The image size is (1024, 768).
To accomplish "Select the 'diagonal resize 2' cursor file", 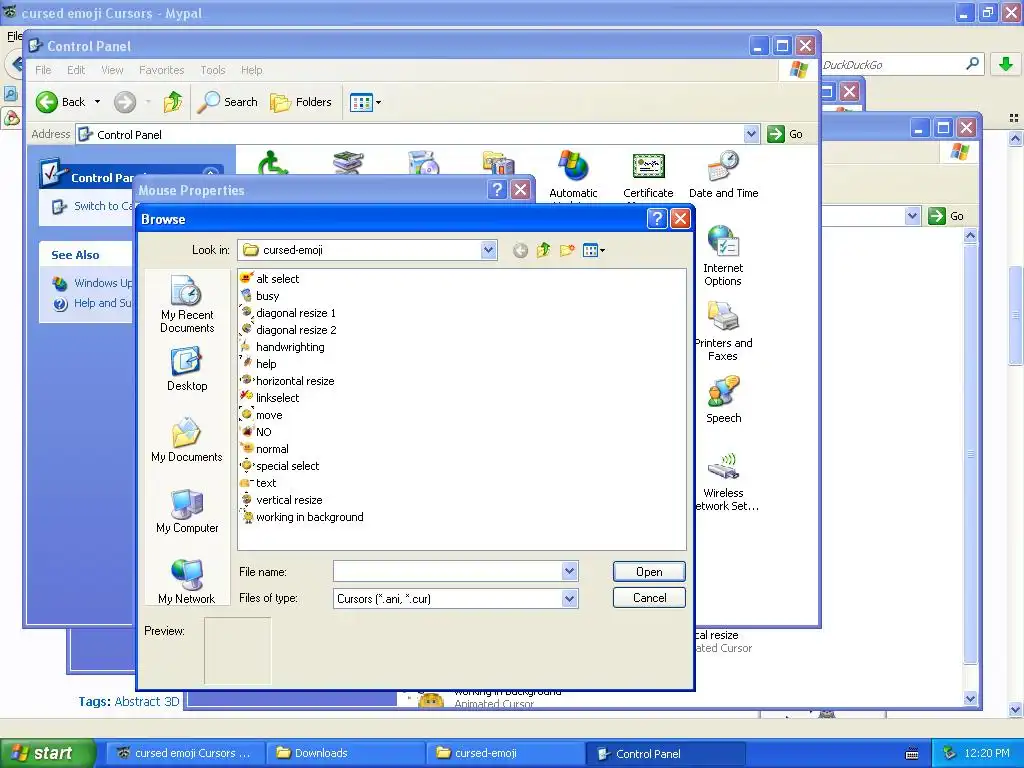I will tap(288, 330).
